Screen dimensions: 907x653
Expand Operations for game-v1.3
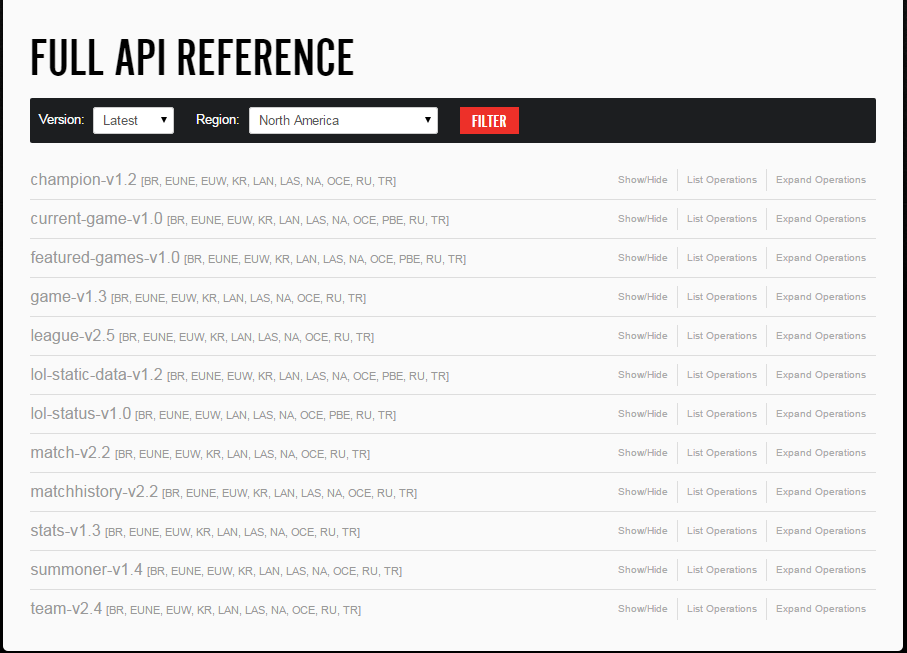click(x=821, y=297)
